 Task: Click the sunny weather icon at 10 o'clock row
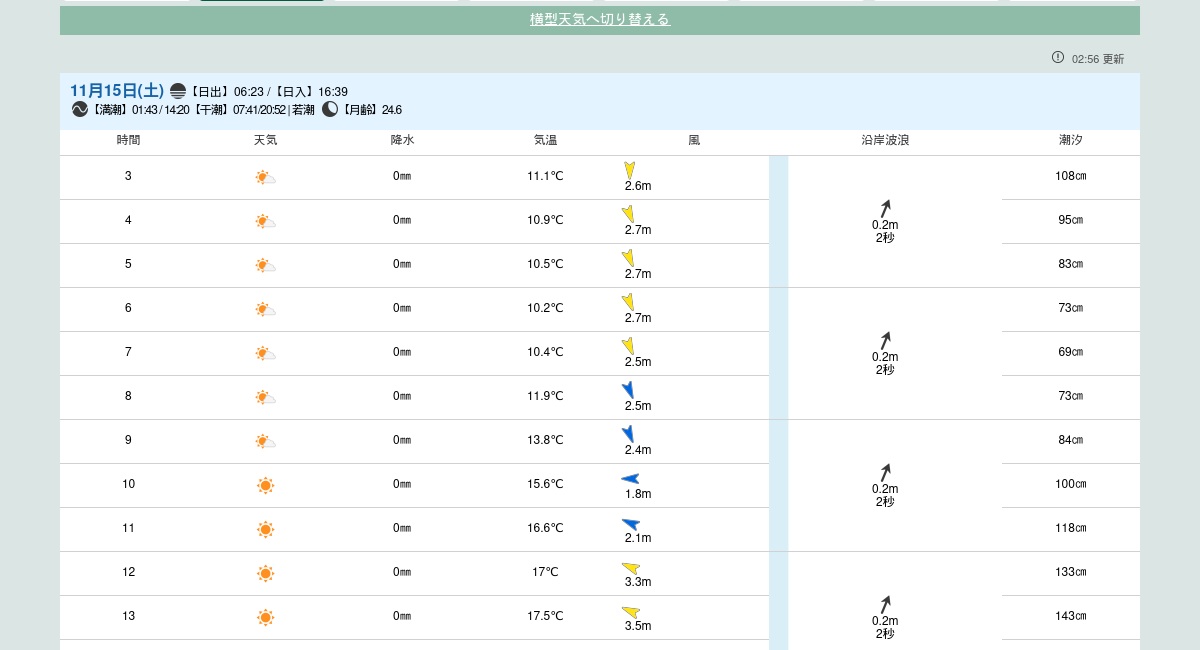[x=265, y=486]
